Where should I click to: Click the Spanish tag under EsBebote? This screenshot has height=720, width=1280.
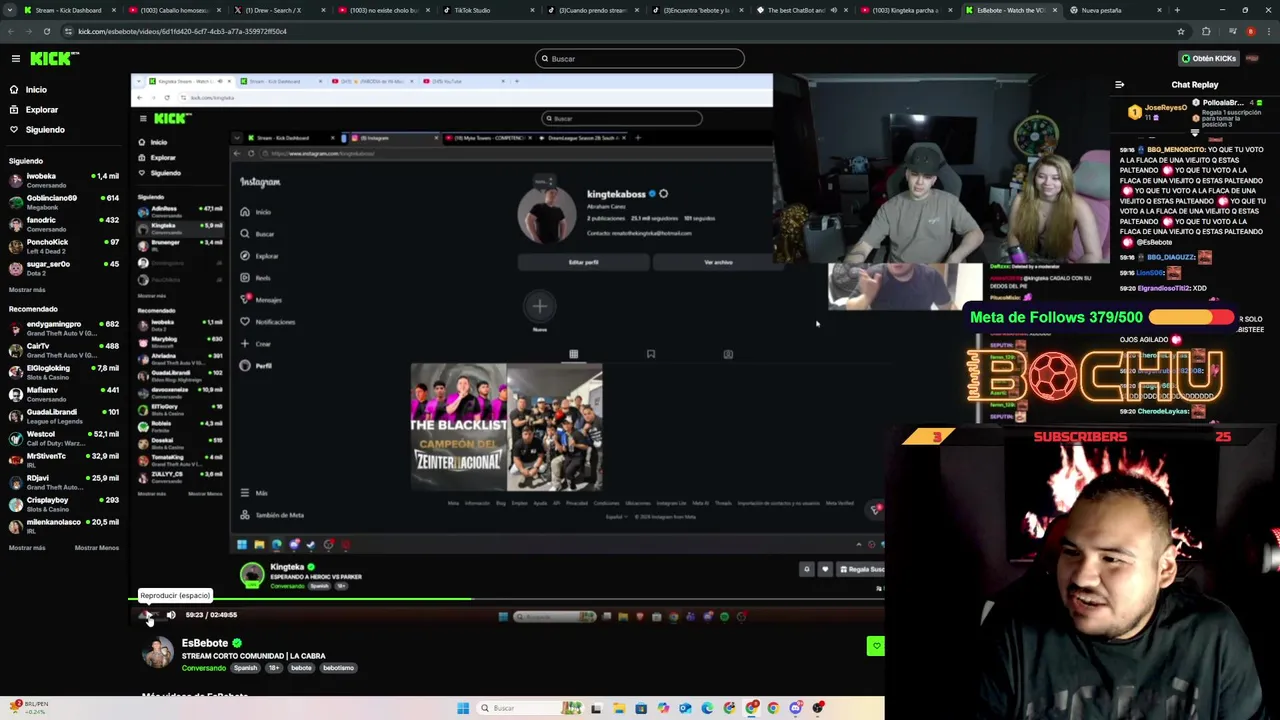tap(245, 668)
